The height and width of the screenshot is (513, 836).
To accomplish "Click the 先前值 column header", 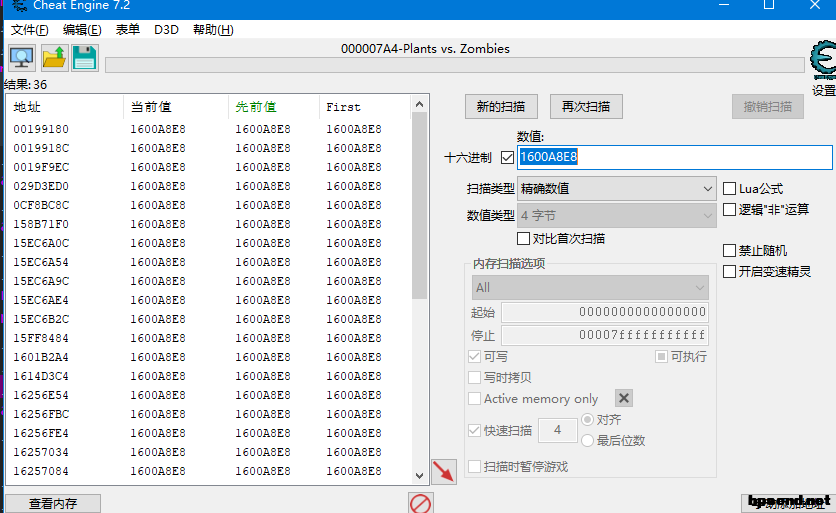I will point(274,107).
